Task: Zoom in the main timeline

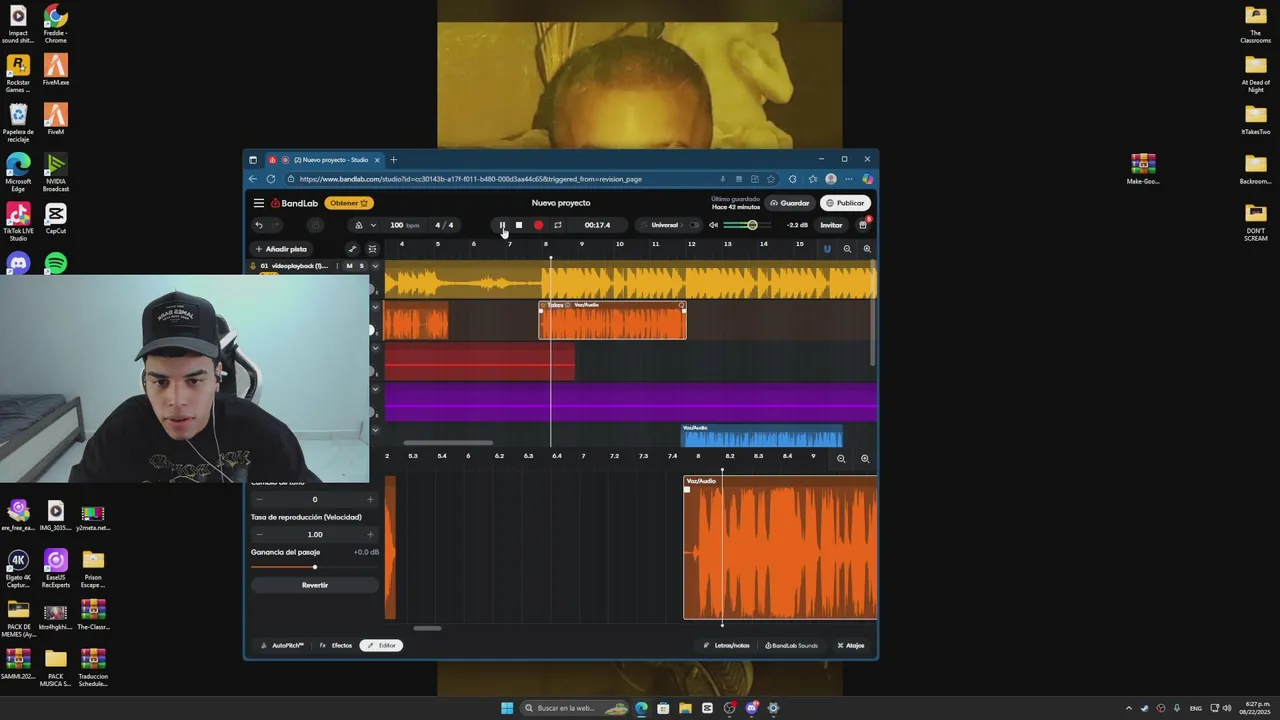Action: click(x=867, y=249)
